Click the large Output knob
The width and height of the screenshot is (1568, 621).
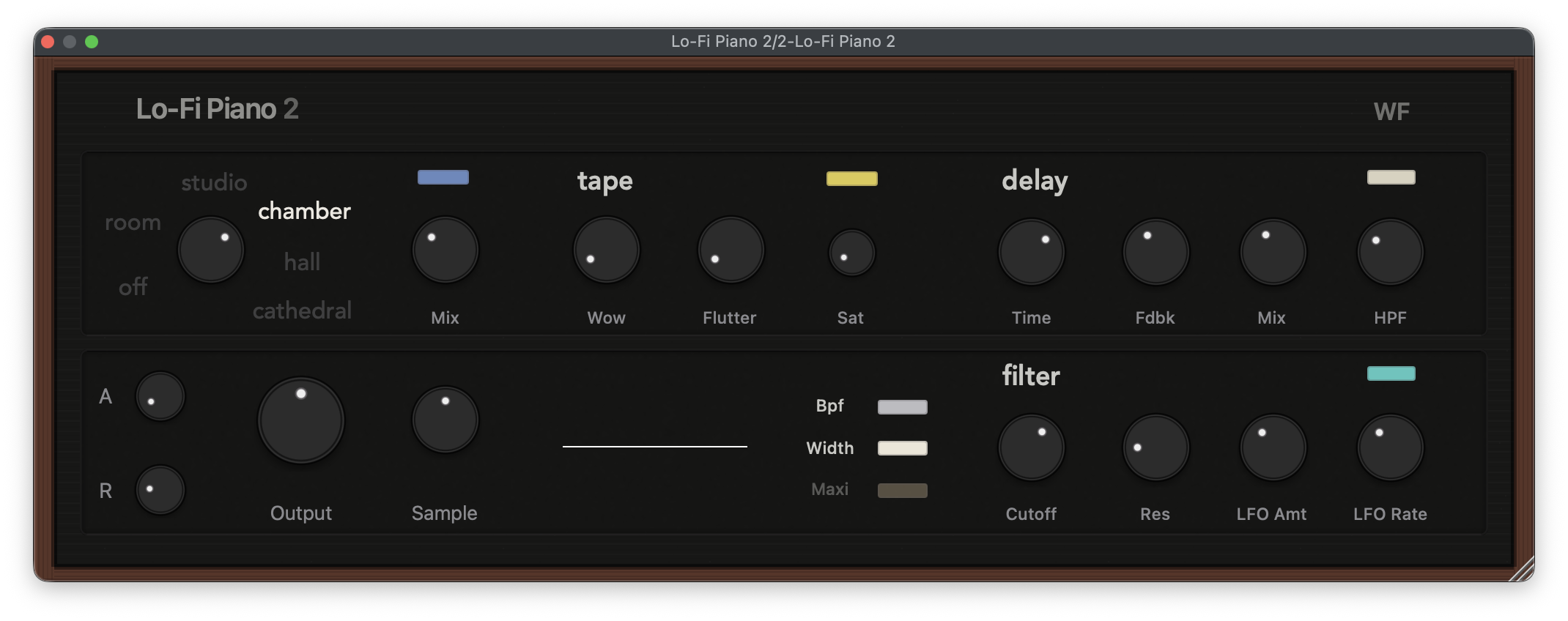[301, 420]
